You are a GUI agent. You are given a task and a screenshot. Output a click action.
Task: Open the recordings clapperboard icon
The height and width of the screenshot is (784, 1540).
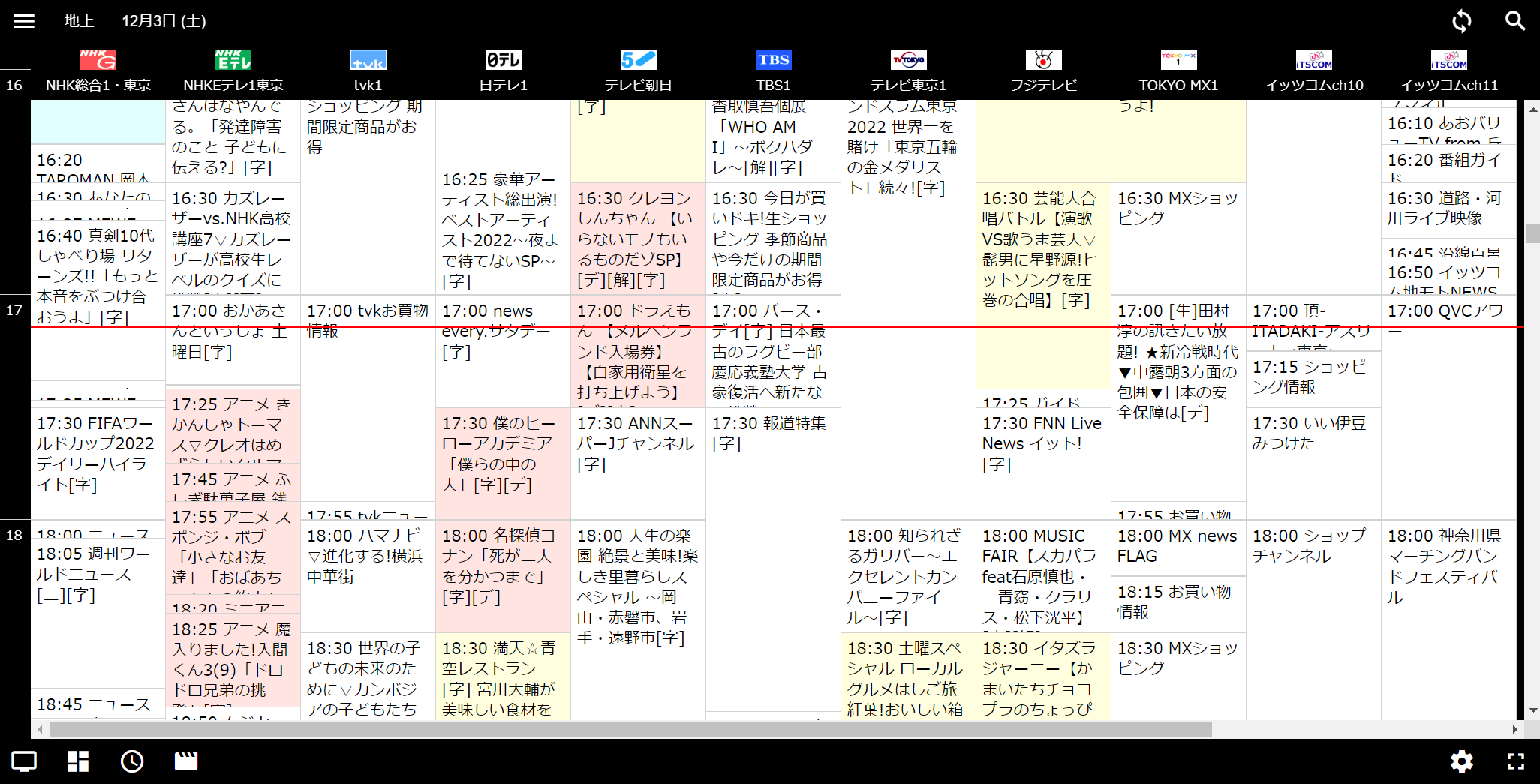pyautogui.click(x=185, y=761)
